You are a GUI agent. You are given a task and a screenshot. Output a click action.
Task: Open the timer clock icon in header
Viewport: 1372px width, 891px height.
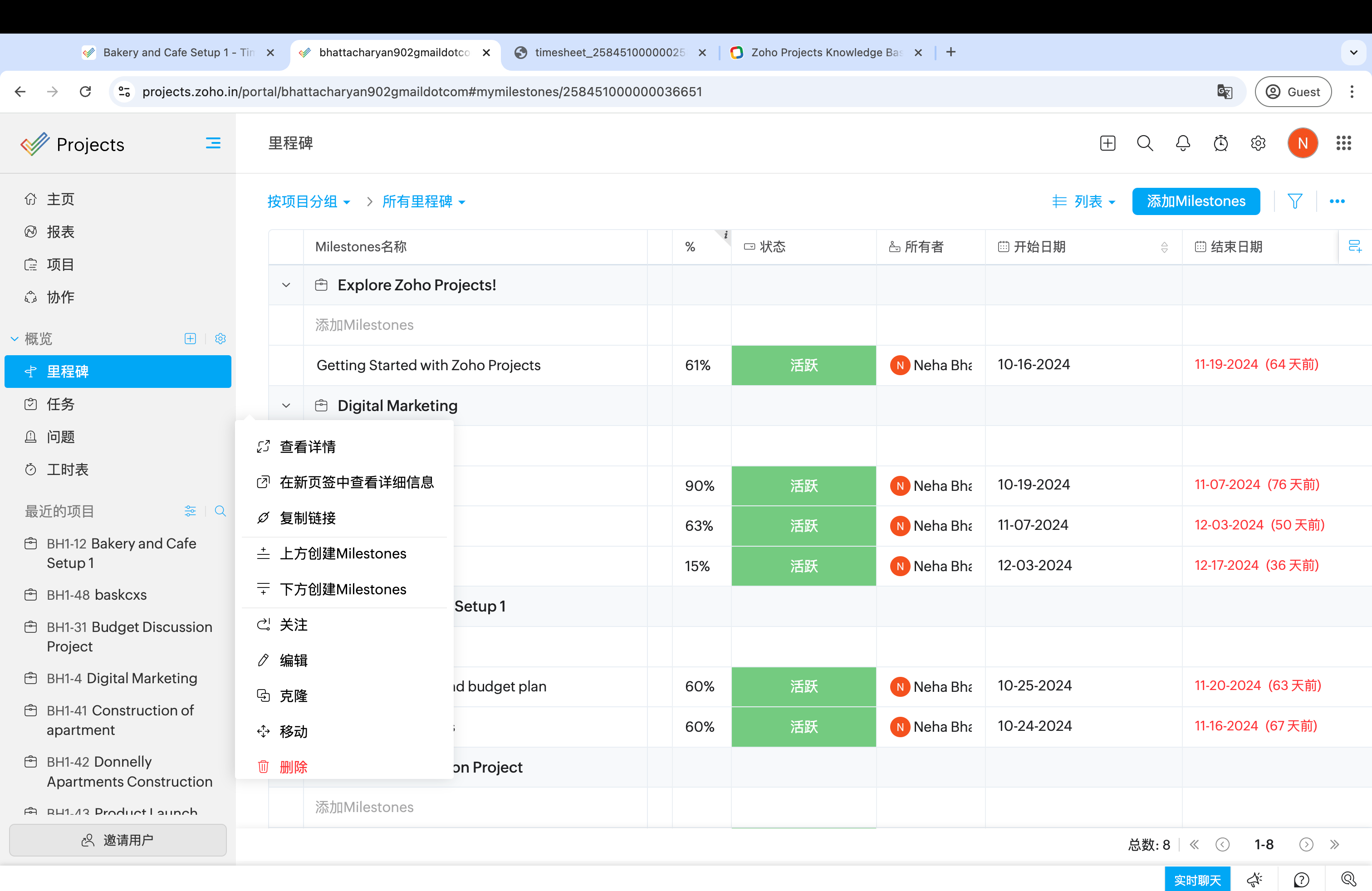(x=1220, y=143)
